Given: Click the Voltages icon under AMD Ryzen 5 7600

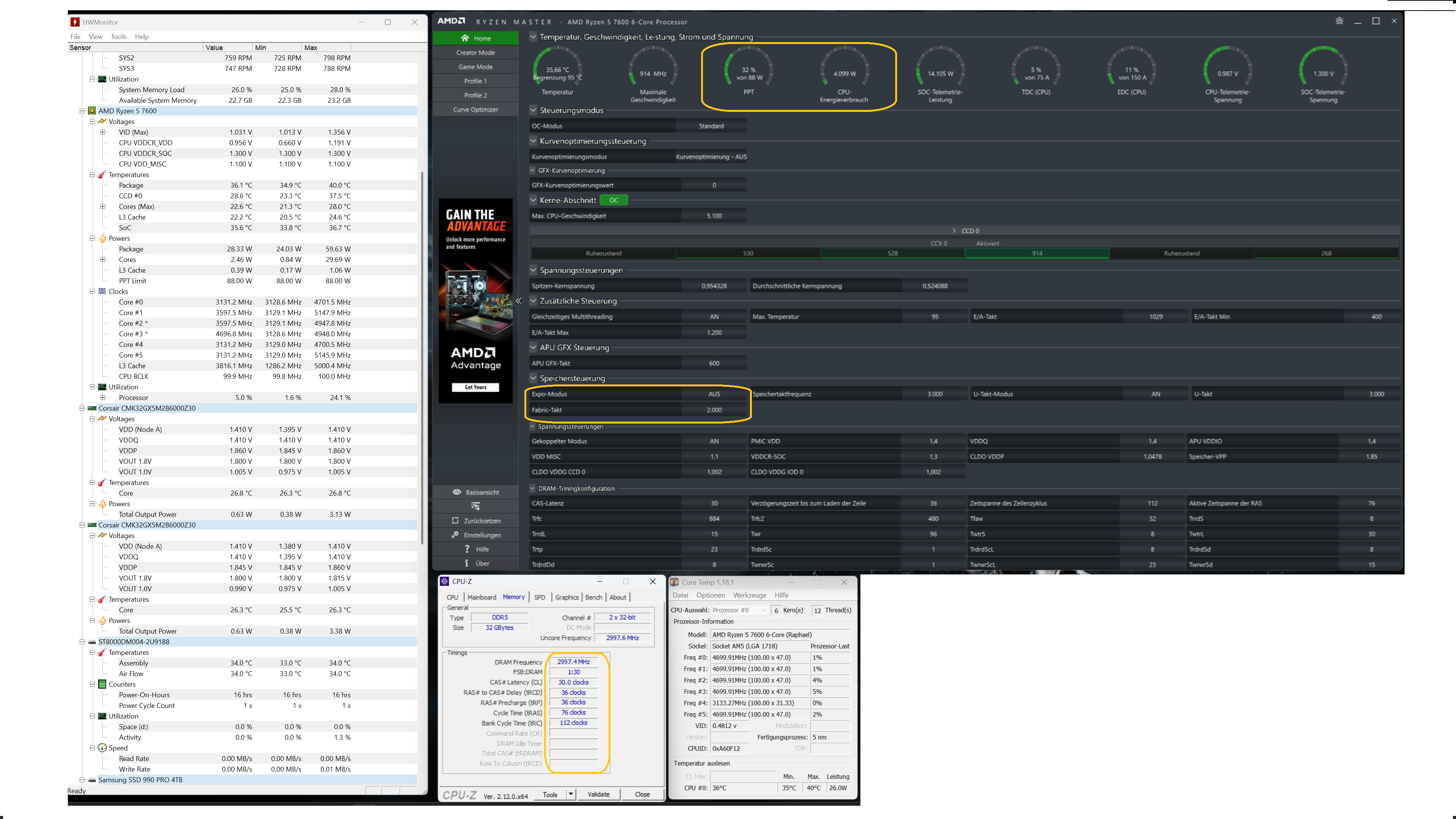Looking at the screenshot, I should click(102, 121).
